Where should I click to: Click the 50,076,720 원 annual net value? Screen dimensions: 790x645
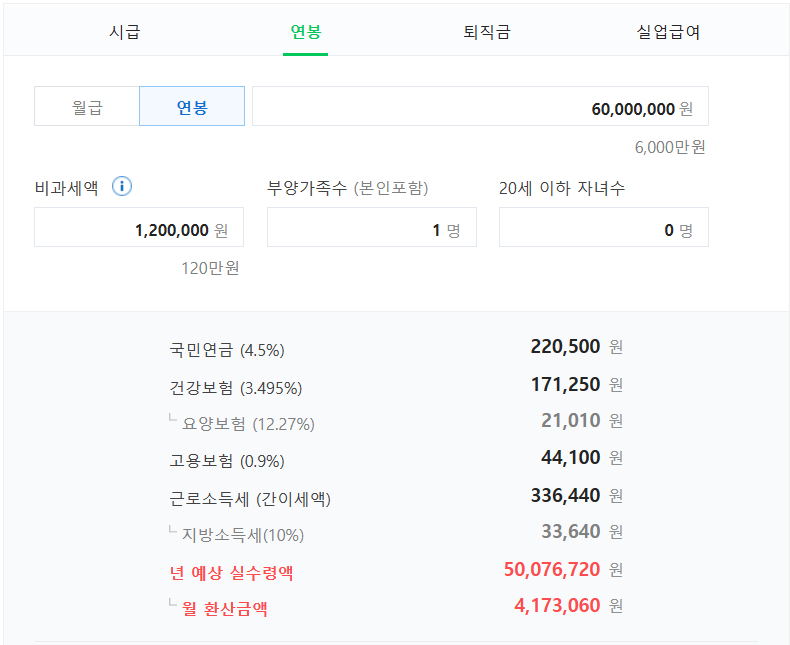coord(563,570)
